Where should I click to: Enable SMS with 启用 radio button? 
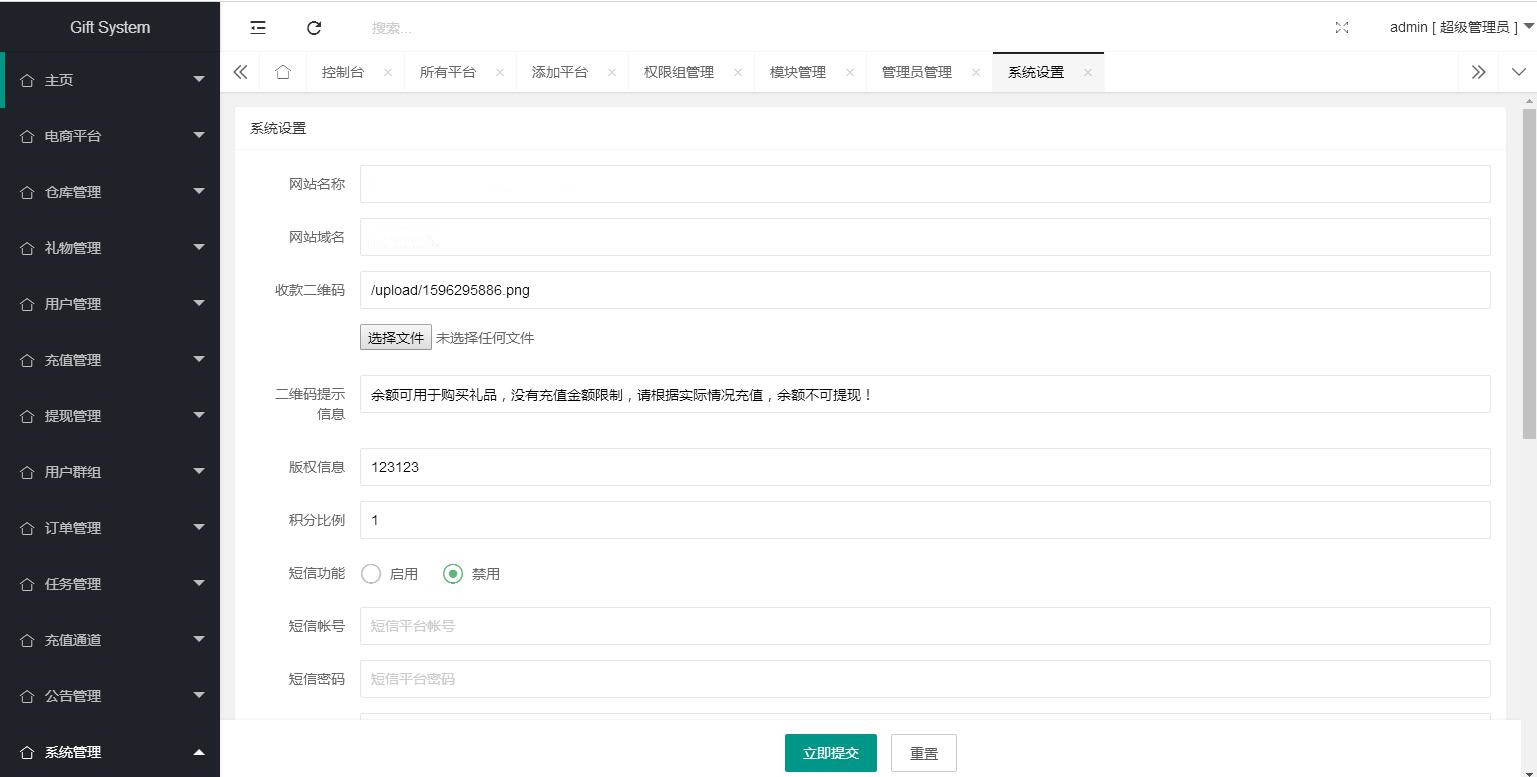pyautogui.click(x=371, y=574)
